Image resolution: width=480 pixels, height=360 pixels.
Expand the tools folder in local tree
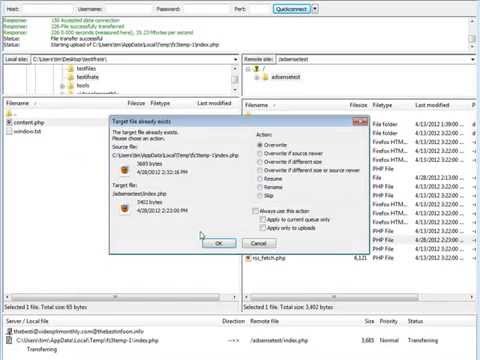[62, 86]
